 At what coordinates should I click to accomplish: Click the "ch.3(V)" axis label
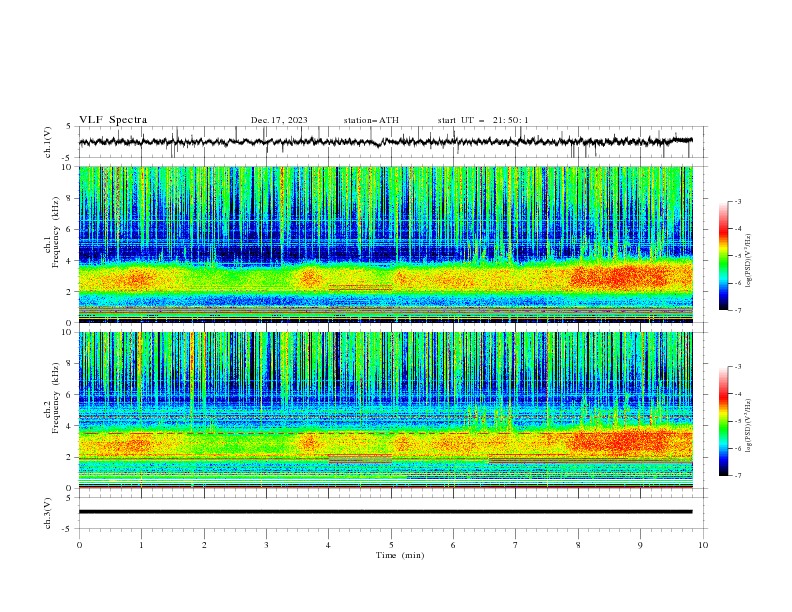[48, 513]
